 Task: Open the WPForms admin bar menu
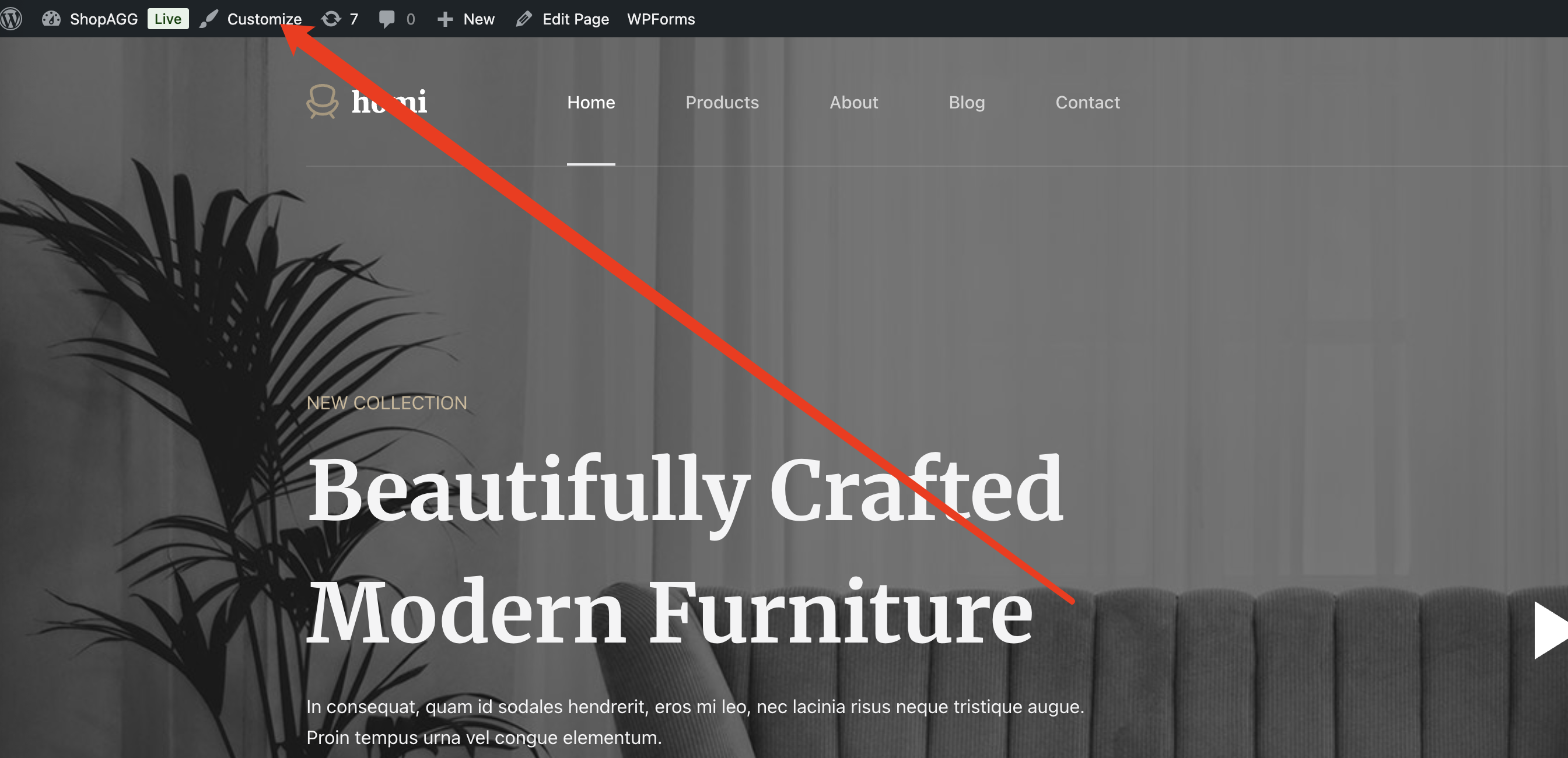(x=660, y=19)
